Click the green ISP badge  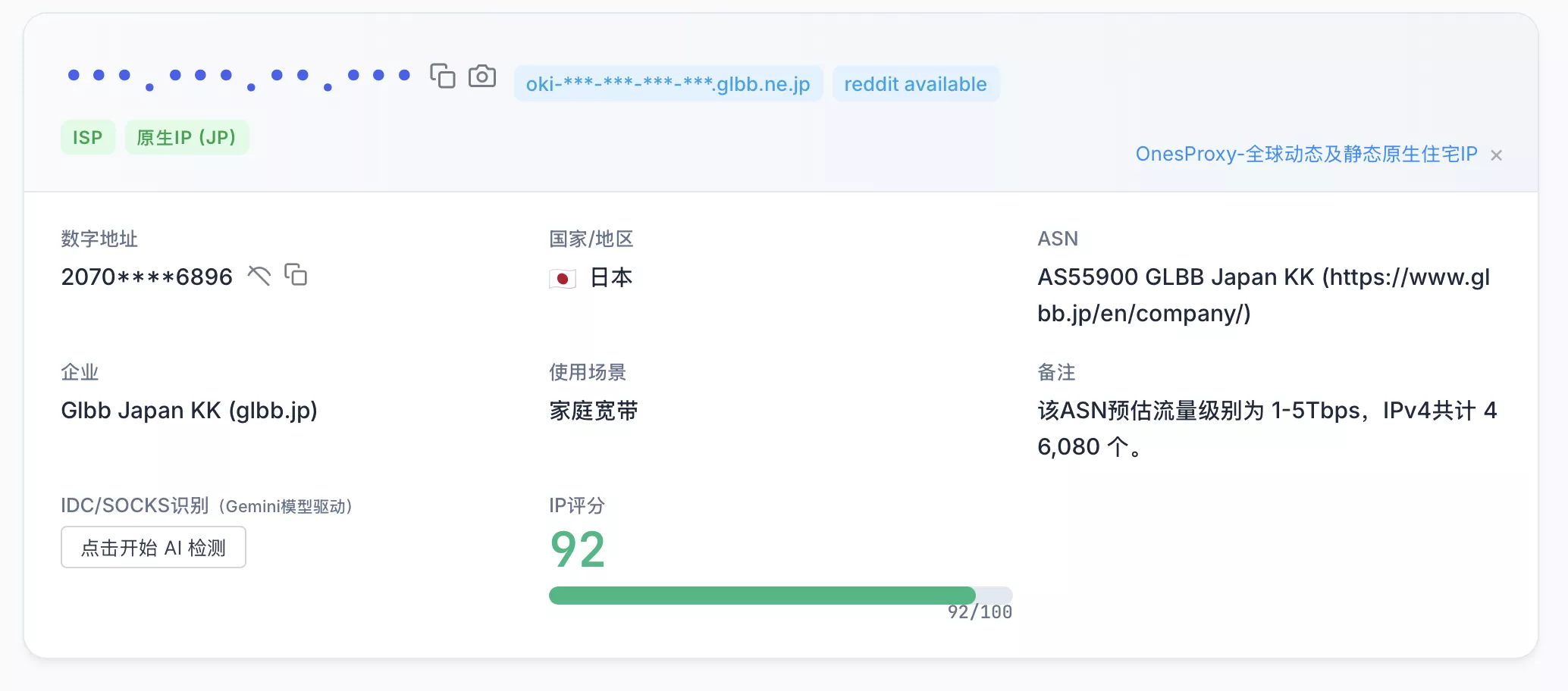[x=88, y=138]
